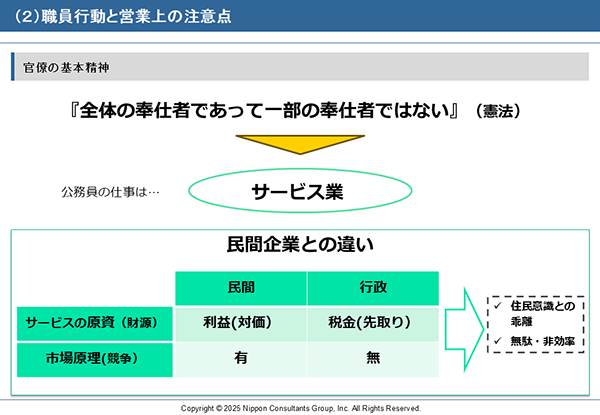Viewport: 600px width, 415px height.
Task: Click the row header サービスの原資（財源）
Action: click(x=95, y=324)
